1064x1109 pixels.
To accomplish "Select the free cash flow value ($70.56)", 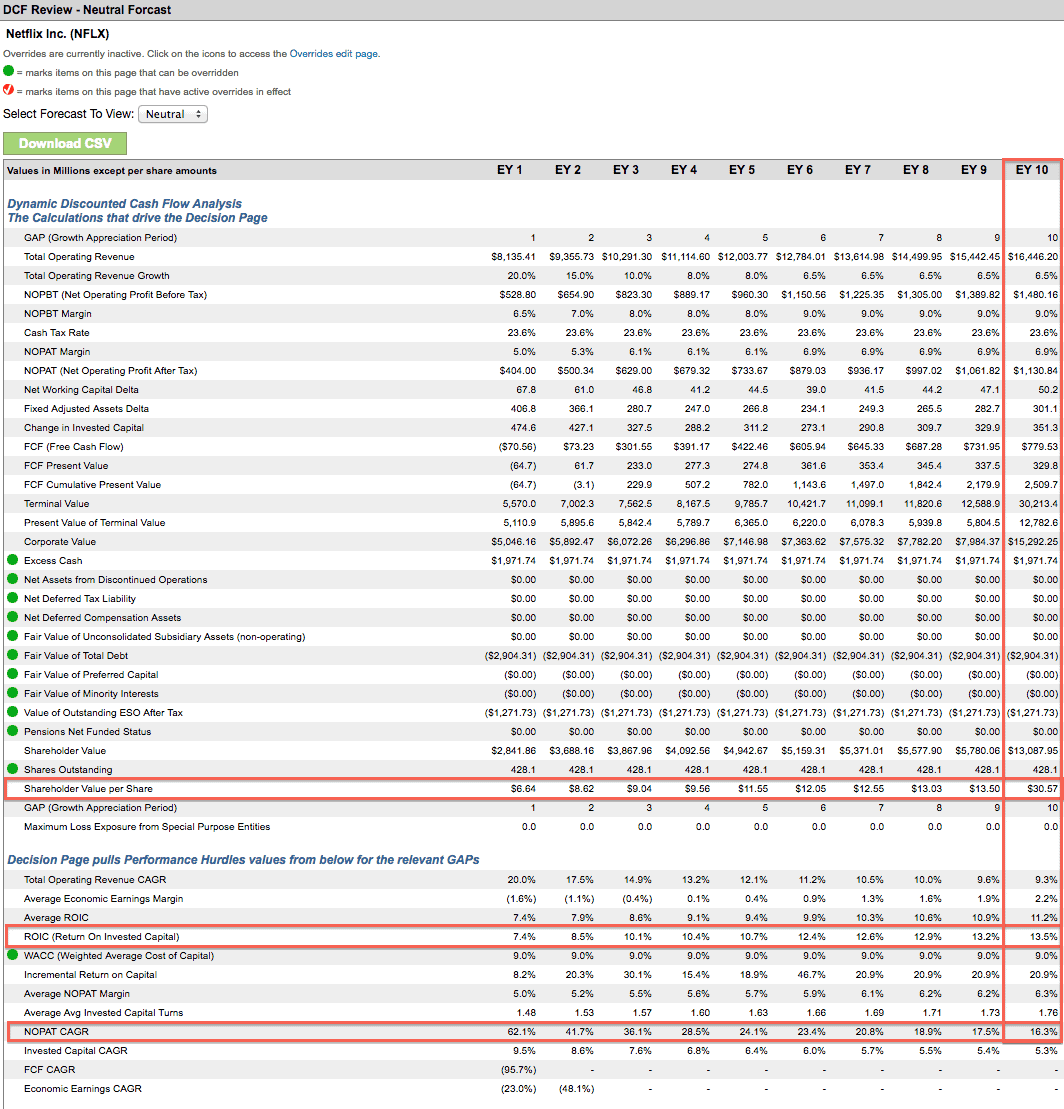I will coord(517,447).
